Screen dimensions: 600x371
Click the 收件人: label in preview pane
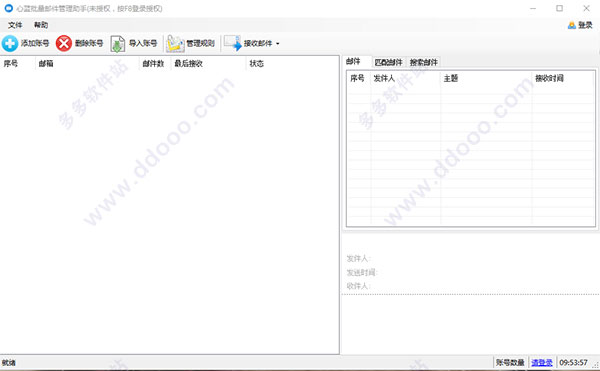(359, 286)
